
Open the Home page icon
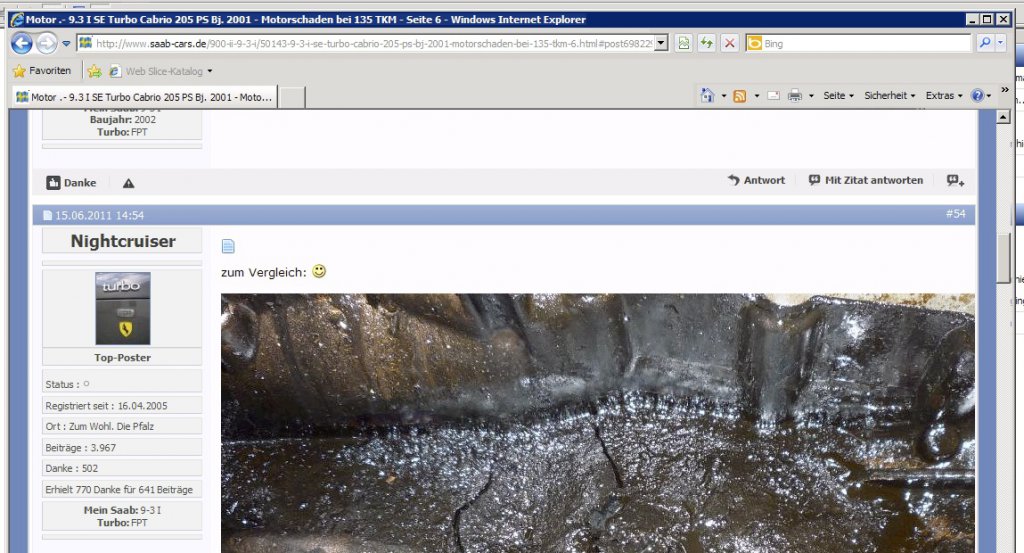707,95
